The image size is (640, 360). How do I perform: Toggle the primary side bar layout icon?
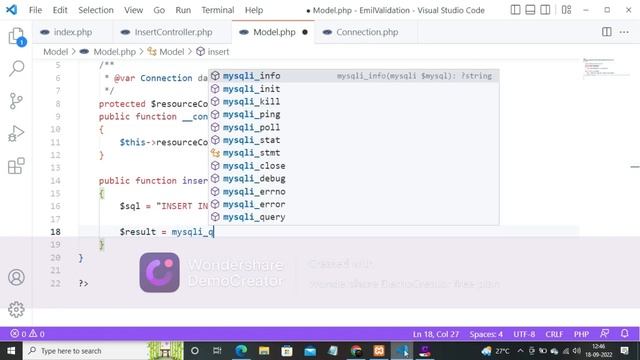pos(516,10)
